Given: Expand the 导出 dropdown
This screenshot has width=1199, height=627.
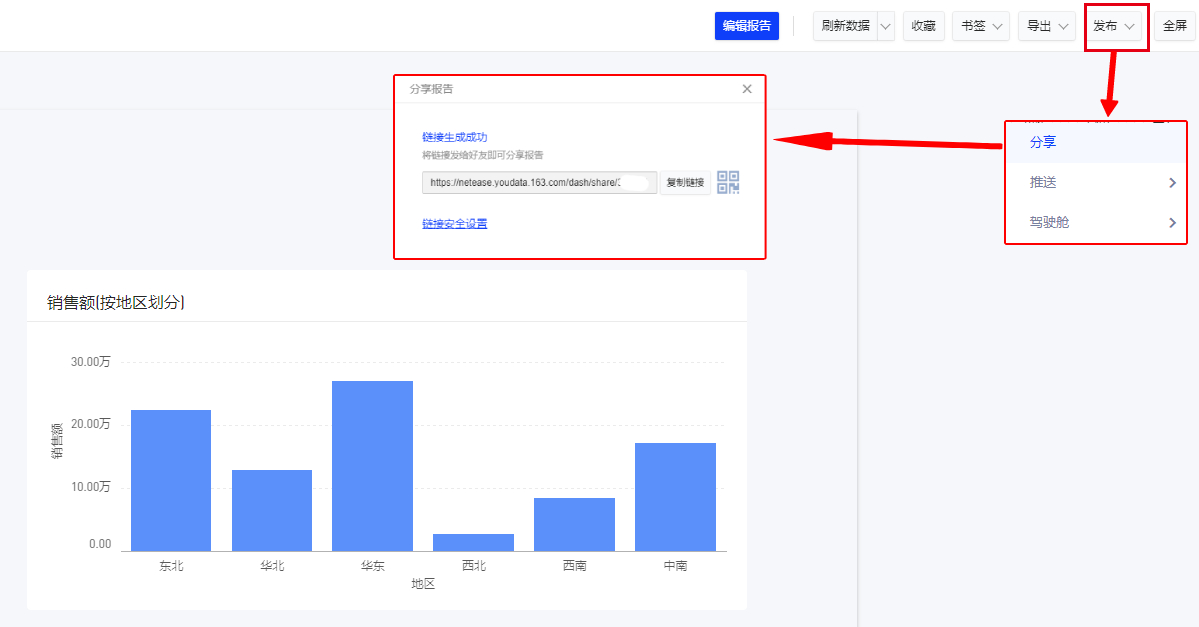Looking at the screenshot, I should point(1047,27).
